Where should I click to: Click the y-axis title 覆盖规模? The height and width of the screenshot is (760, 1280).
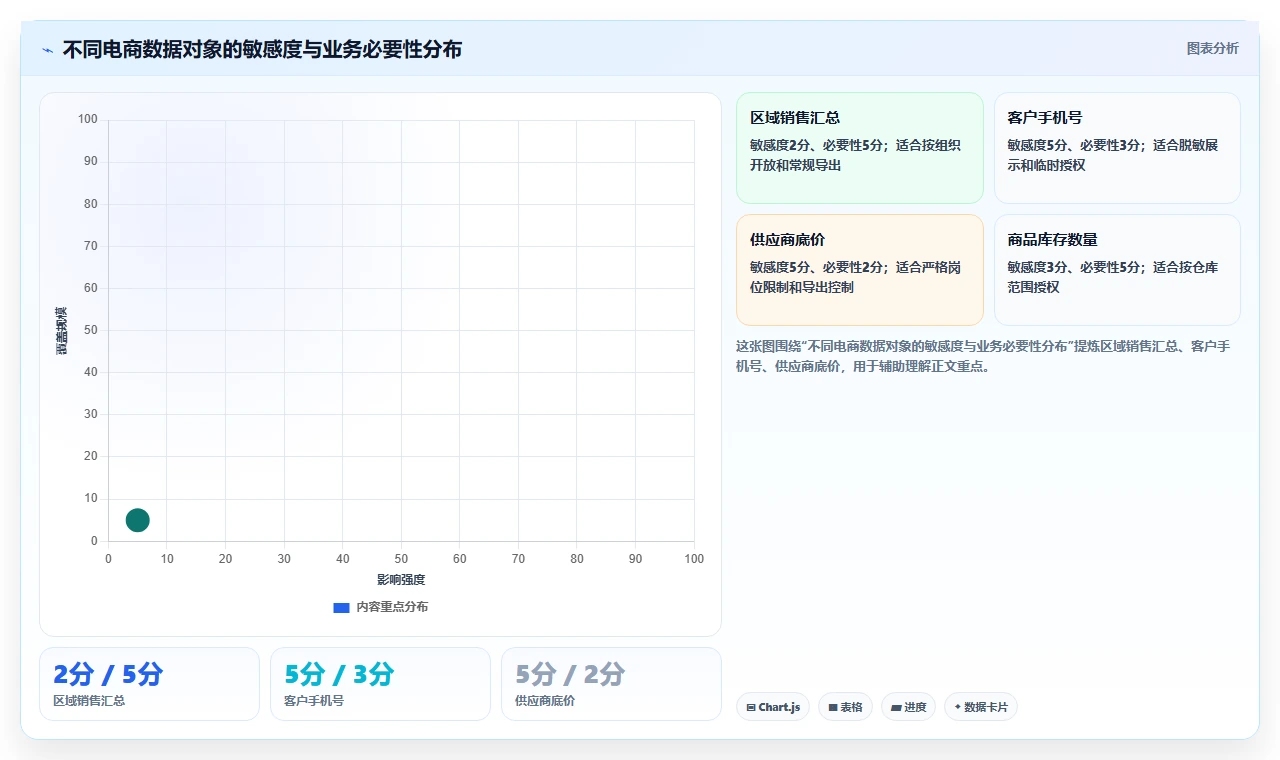[61, 330]
